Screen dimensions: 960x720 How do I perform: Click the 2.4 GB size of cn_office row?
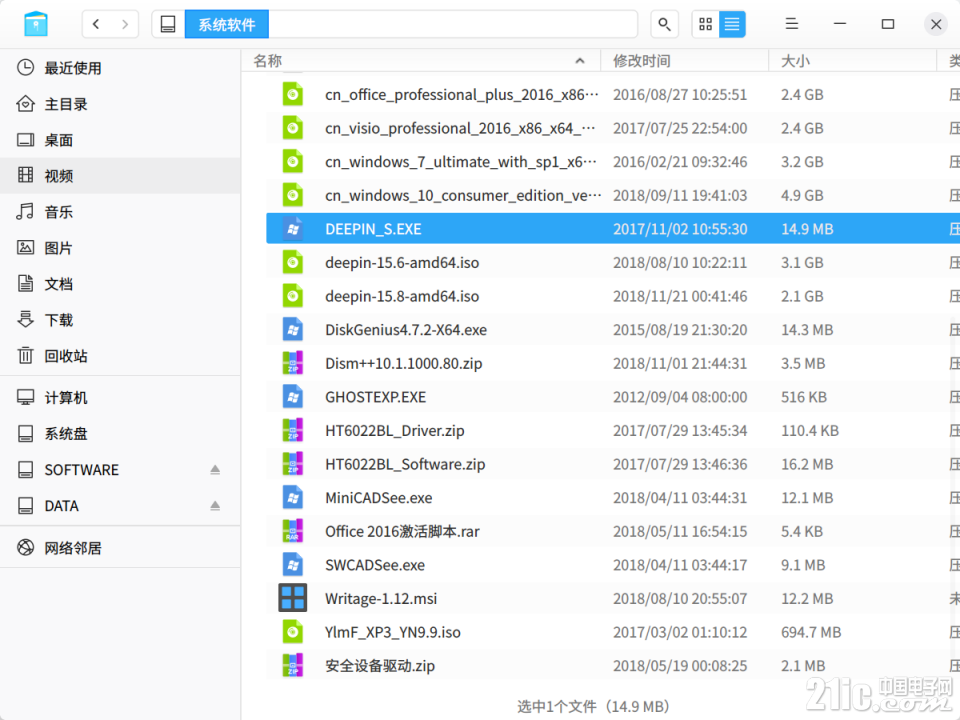(x=802, y=95)
